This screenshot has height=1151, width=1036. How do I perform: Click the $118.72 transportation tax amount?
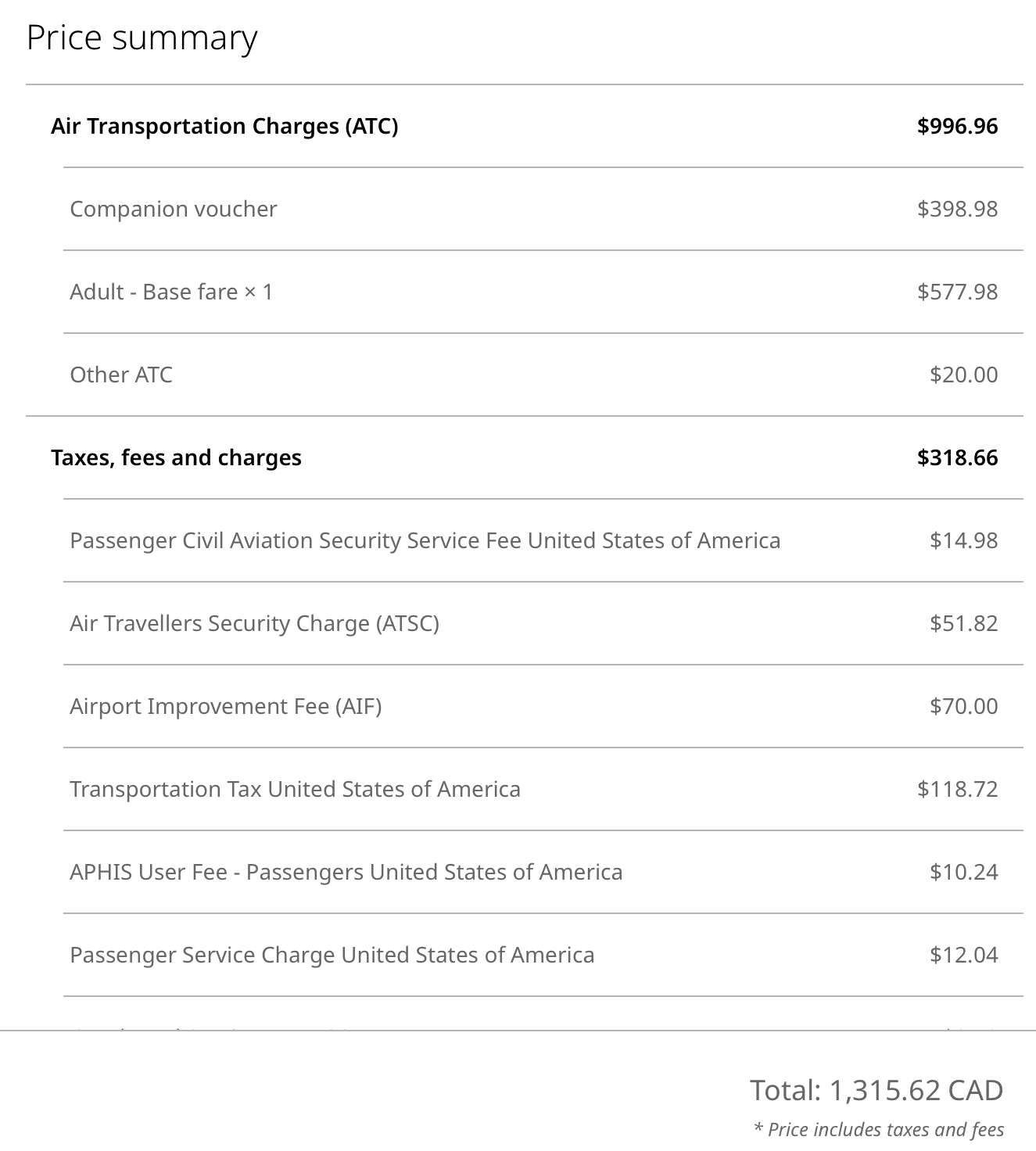[957, 789]
